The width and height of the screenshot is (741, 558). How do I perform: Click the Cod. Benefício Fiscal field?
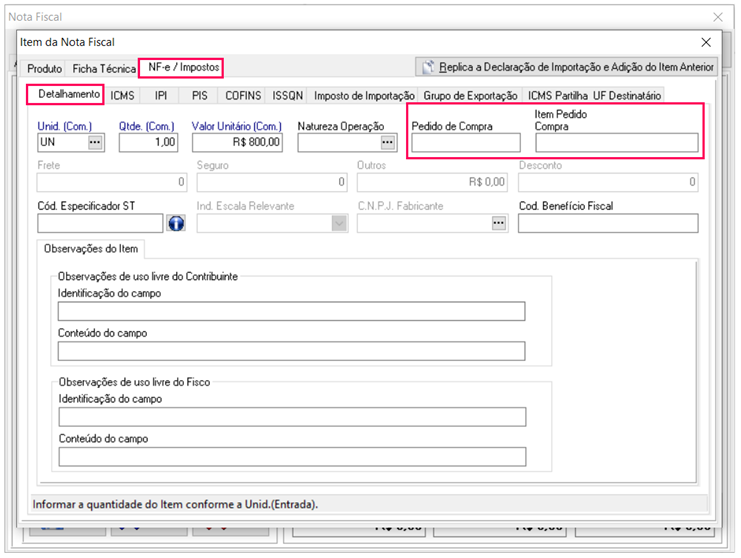pos(607,223)
